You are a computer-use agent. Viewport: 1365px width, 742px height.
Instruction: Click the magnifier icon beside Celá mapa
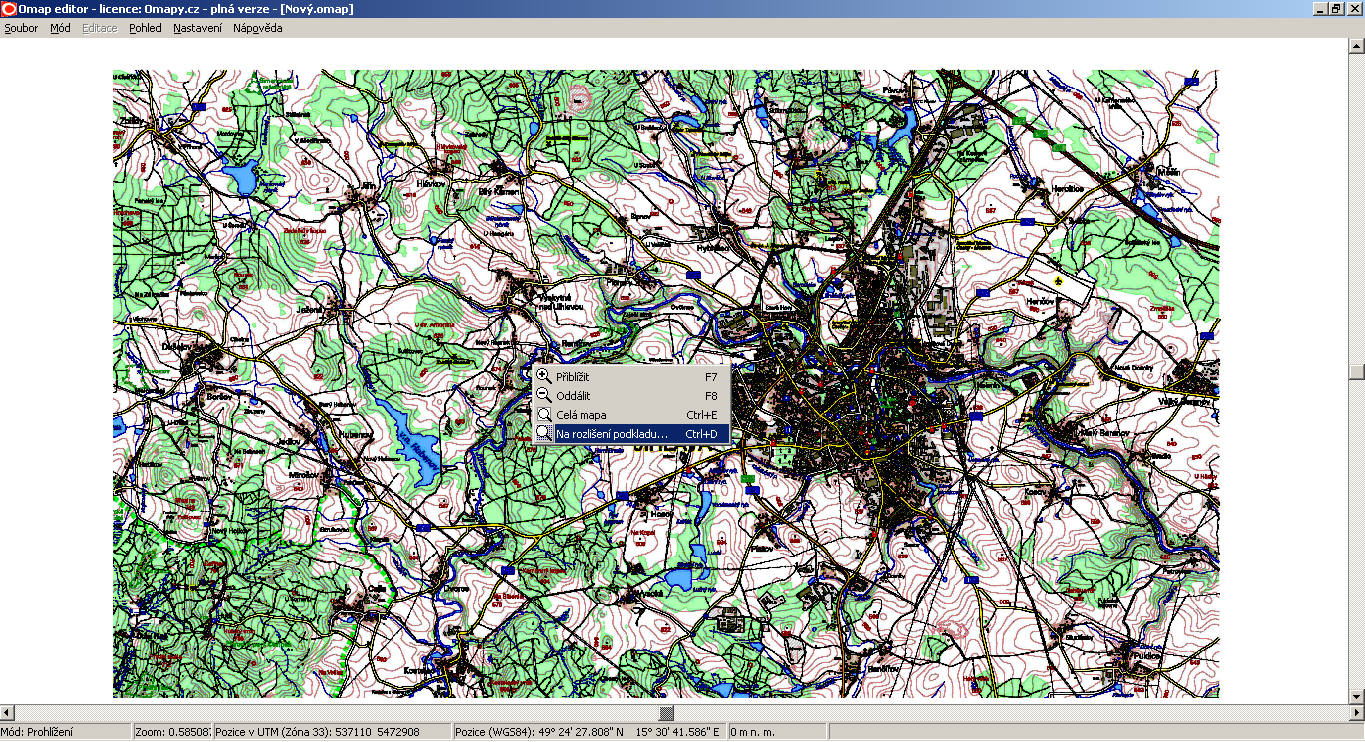(x=544, y=415)
